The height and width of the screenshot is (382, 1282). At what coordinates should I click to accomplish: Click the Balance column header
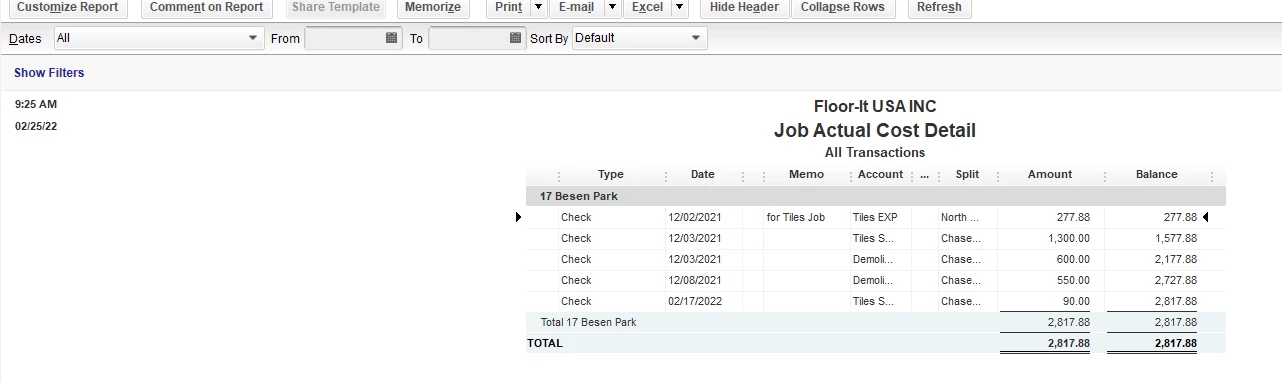pos(1157,174)
